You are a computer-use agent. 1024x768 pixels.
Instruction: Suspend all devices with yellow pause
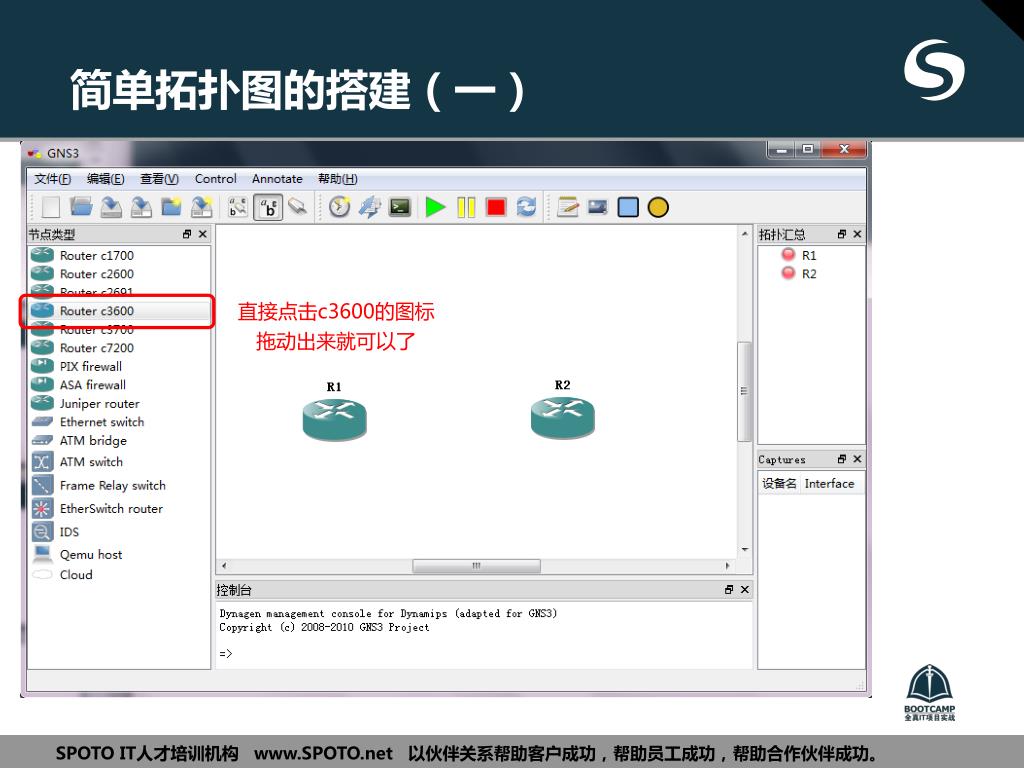tap(466, 208)
